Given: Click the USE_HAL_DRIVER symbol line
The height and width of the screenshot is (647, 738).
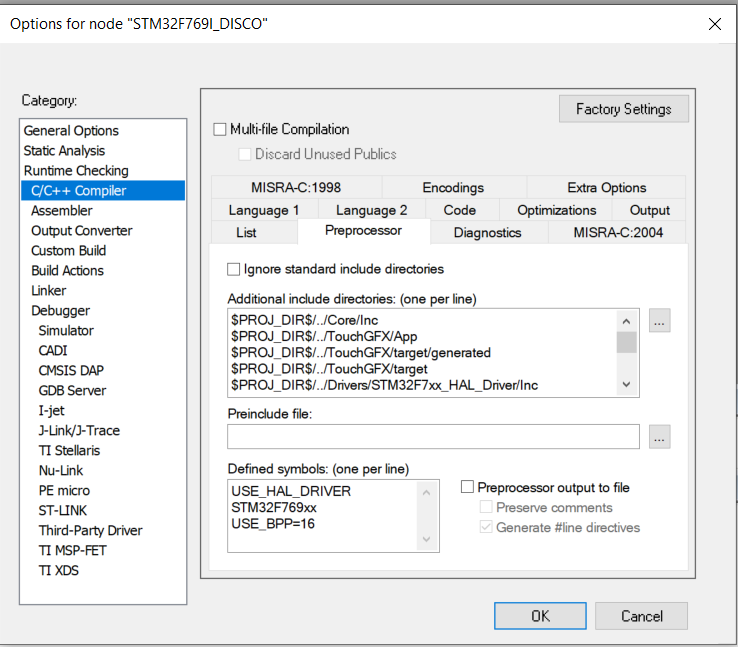Looking at the screenshot, I should pos(291,491).
